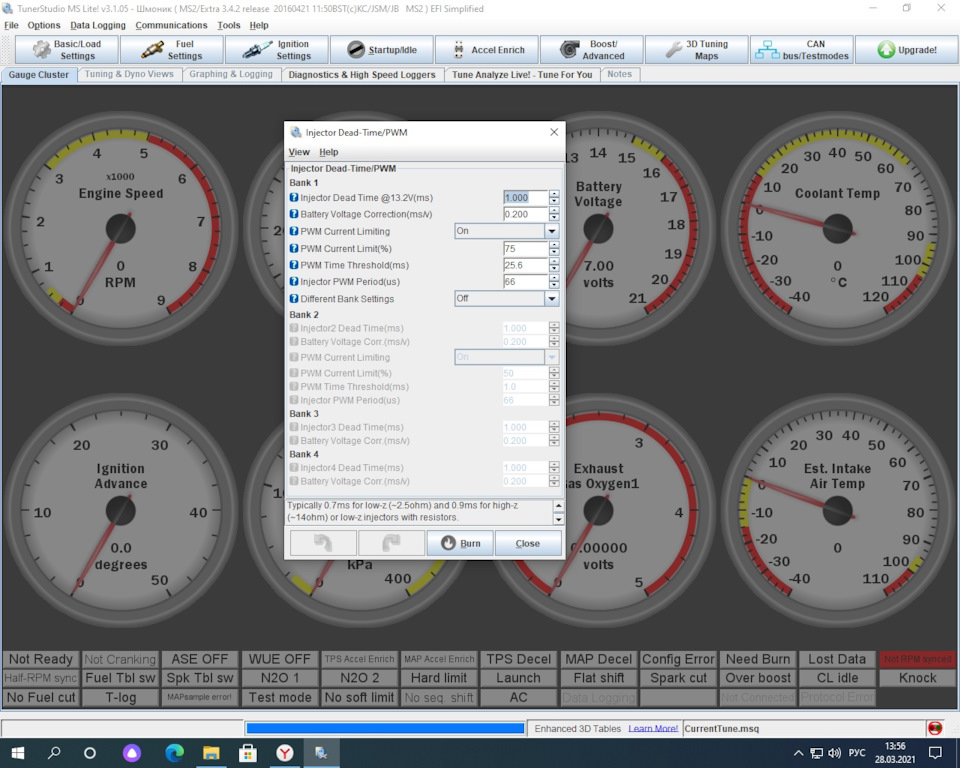Image resolution: width=960 pixels, height=768 pixels.
Task: Adjust PWM Time Threshold stepper in Bank 1
Action: point(554,265)
